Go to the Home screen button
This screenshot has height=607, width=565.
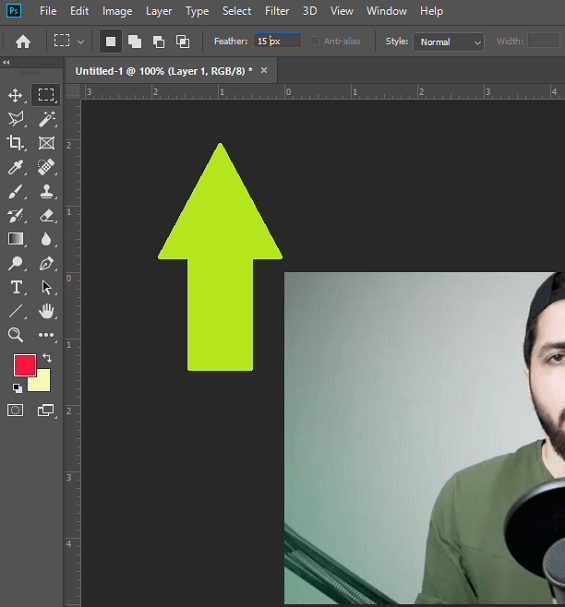23,41
